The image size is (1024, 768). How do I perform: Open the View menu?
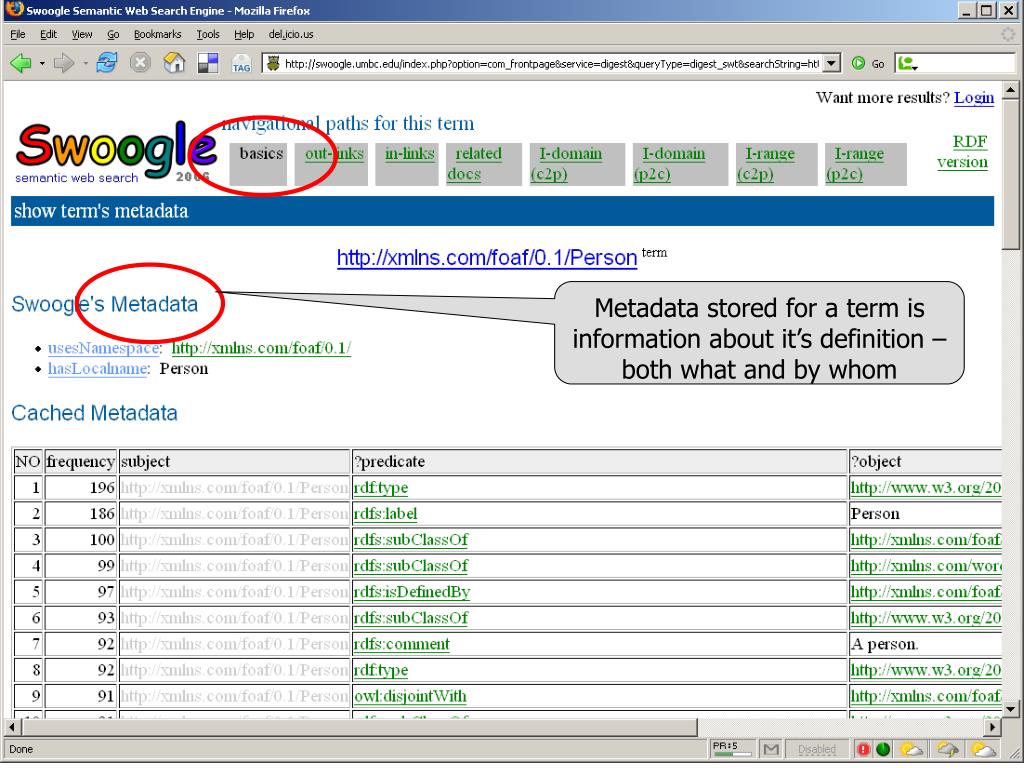[x=82, y=34]
